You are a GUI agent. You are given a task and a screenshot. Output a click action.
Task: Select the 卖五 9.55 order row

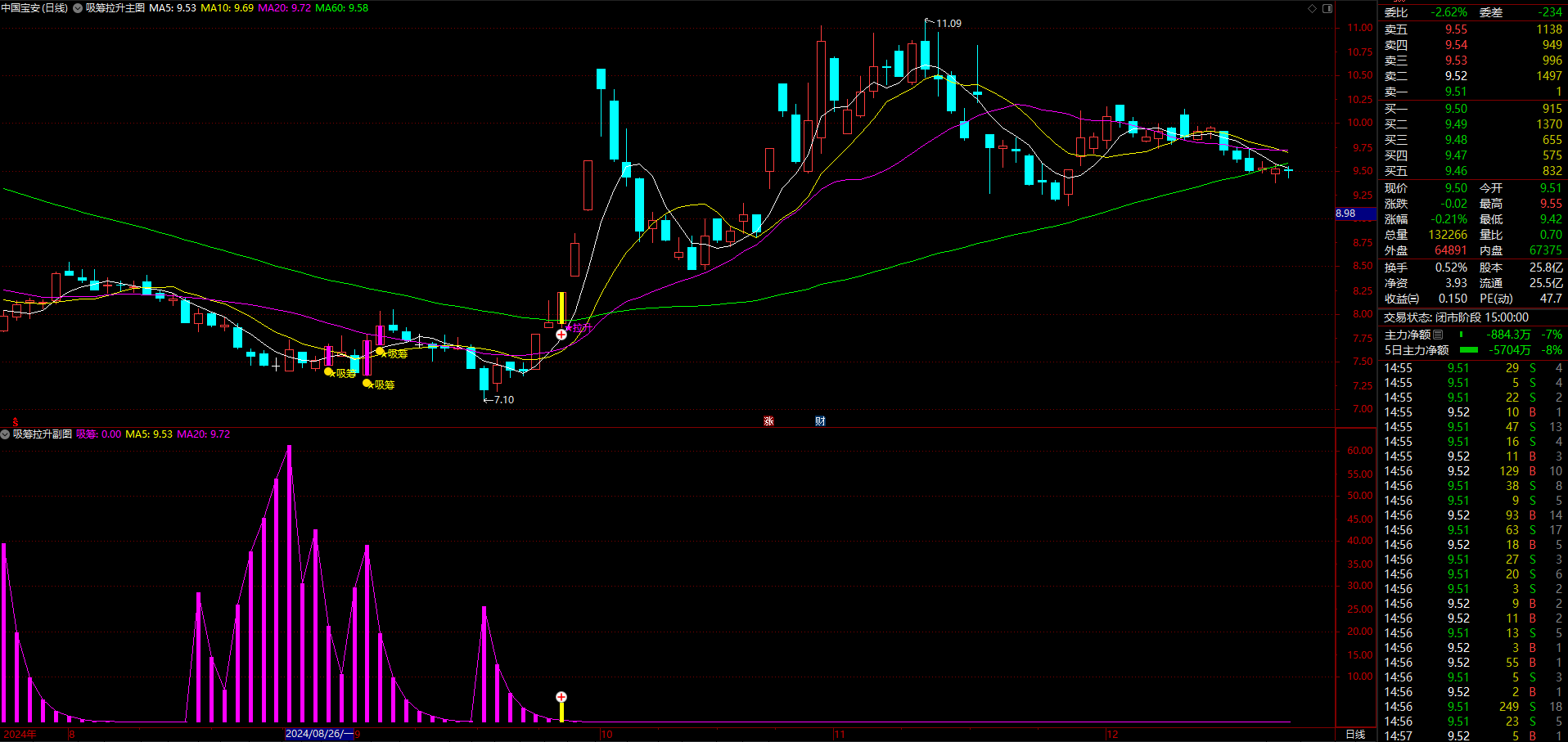[1473, 29]
